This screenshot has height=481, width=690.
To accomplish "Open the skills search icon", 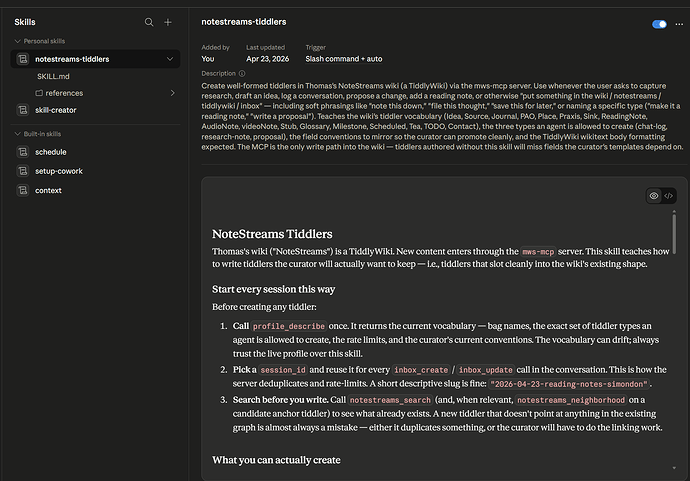I will click(149, 22).
